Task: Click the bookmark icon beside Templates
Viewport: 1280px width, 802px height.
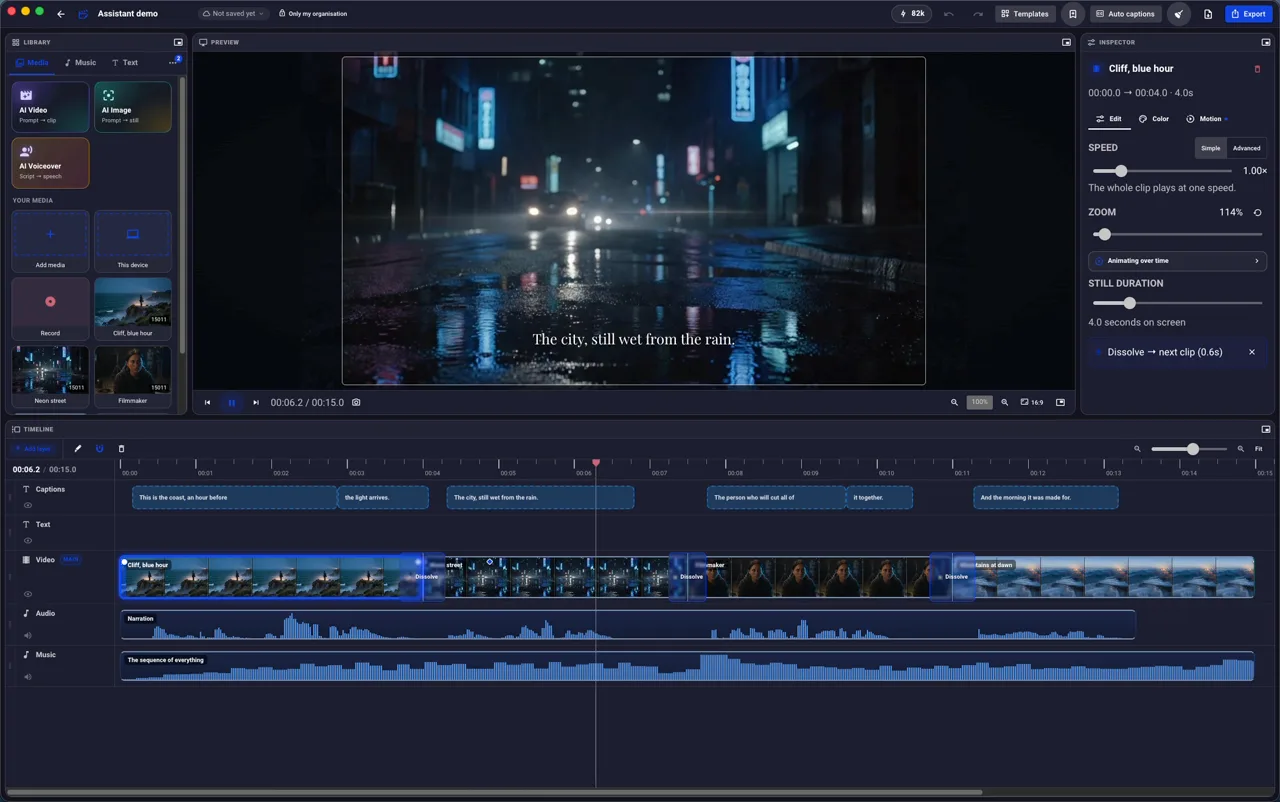Action: click(x=1072, y=14)
